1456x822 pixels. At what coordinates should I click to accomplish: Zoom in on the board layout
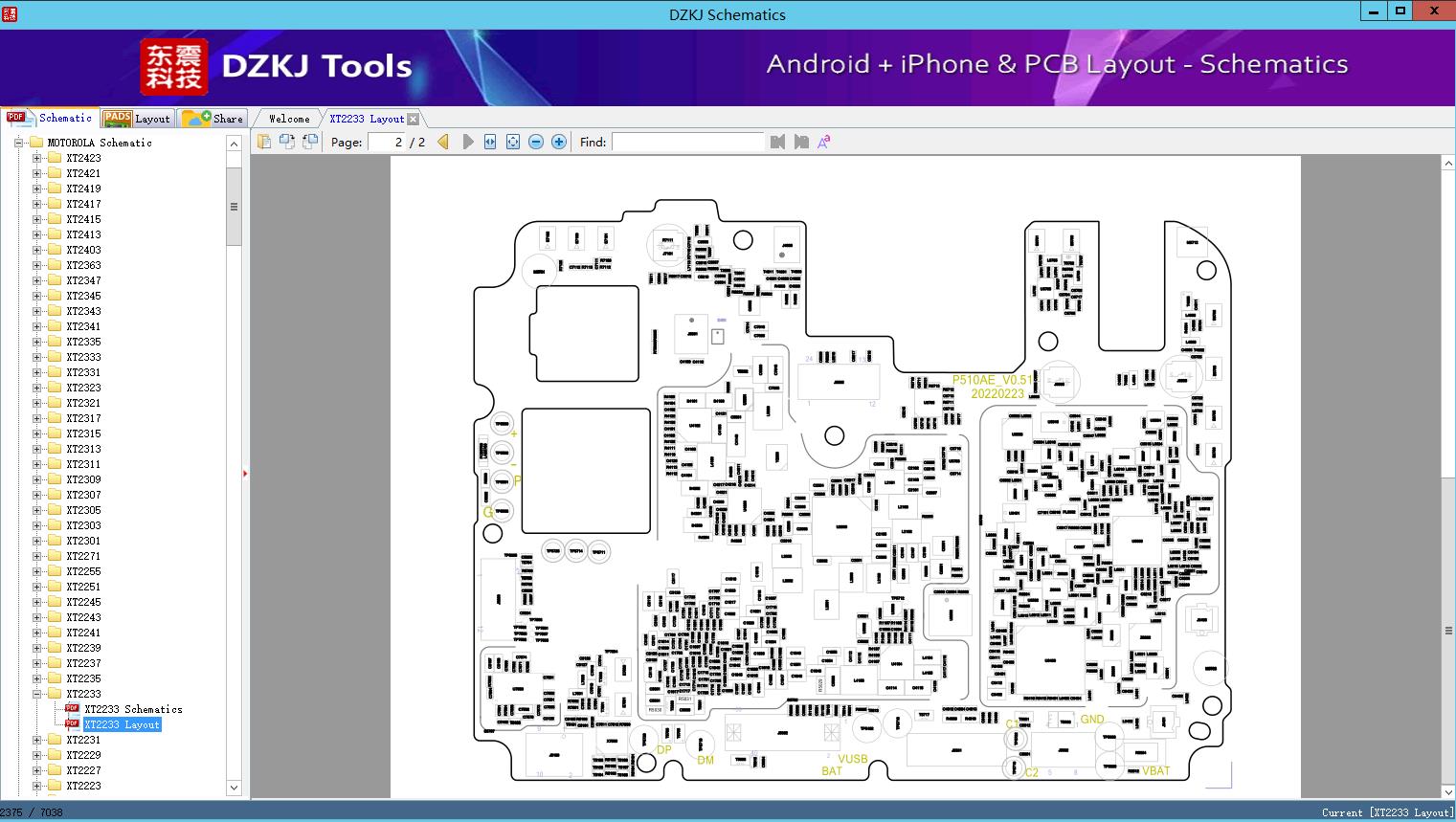558,141
